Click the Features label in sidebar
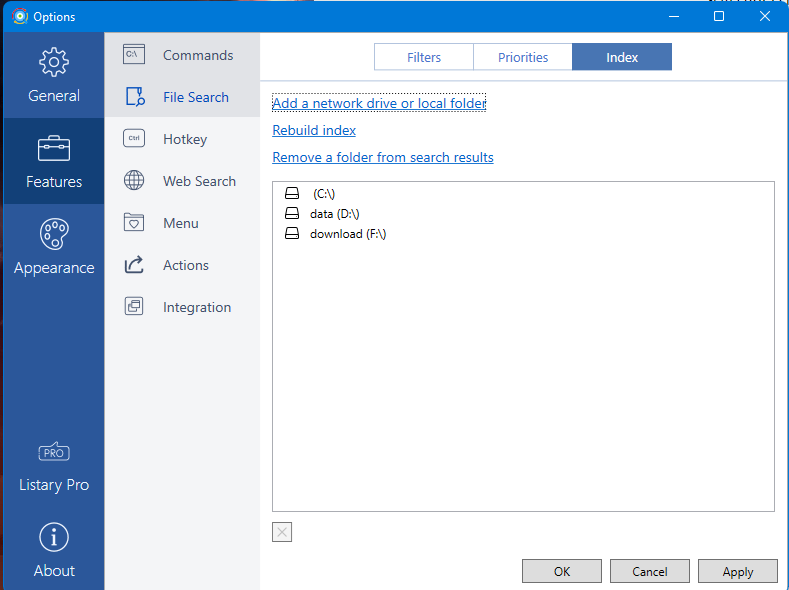789x590 pixels. pyautogui.click(x=54, y=182)
